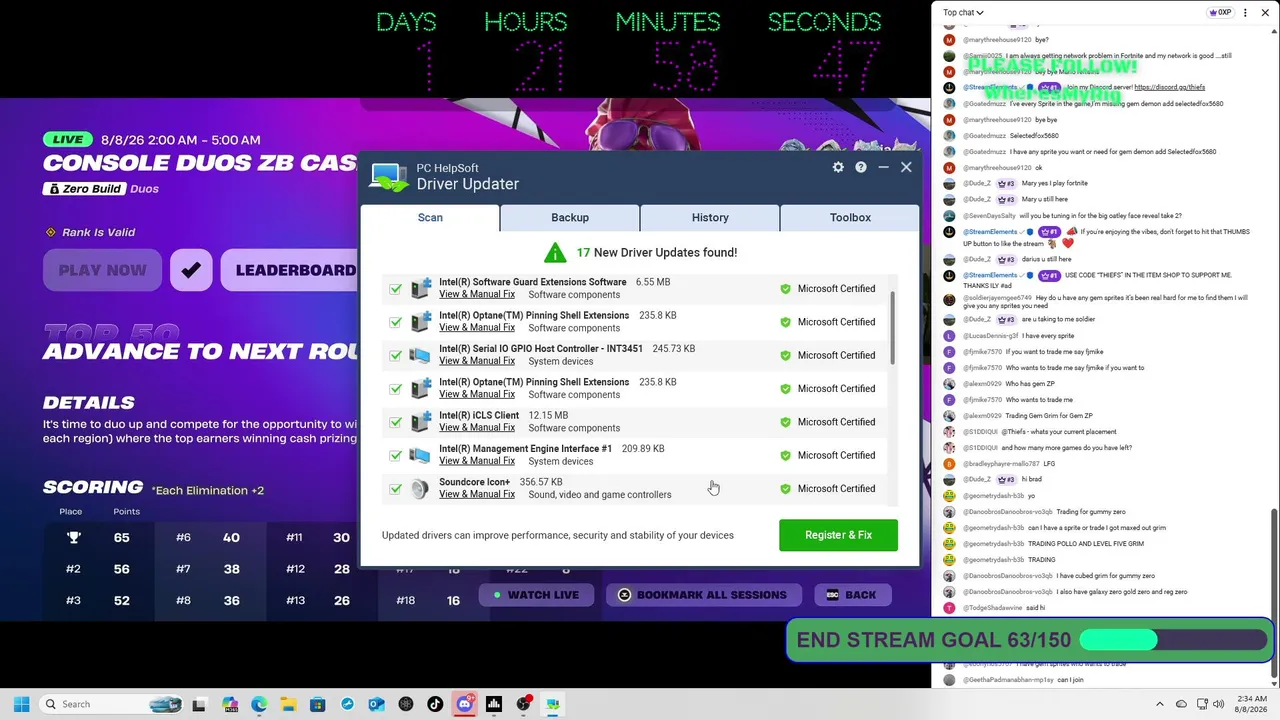
Task: Open the History tab
Action: pos(710,217)
